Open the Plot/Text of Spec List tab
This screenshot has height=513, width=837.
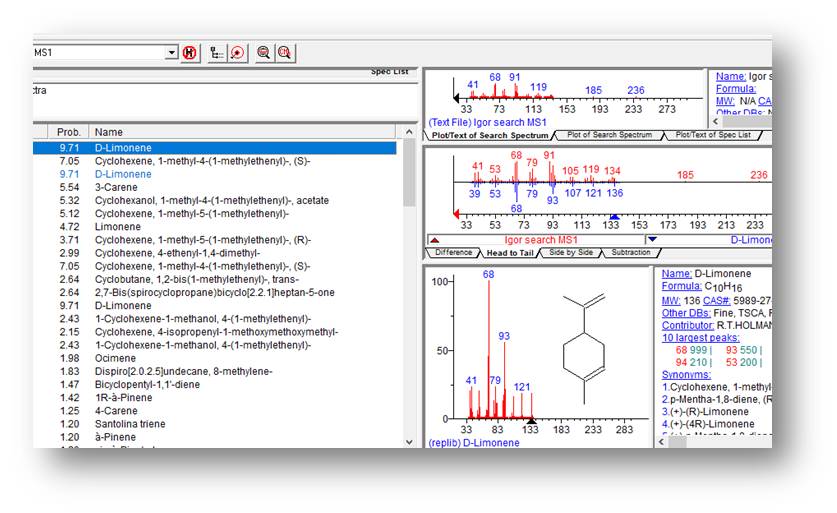713,135
